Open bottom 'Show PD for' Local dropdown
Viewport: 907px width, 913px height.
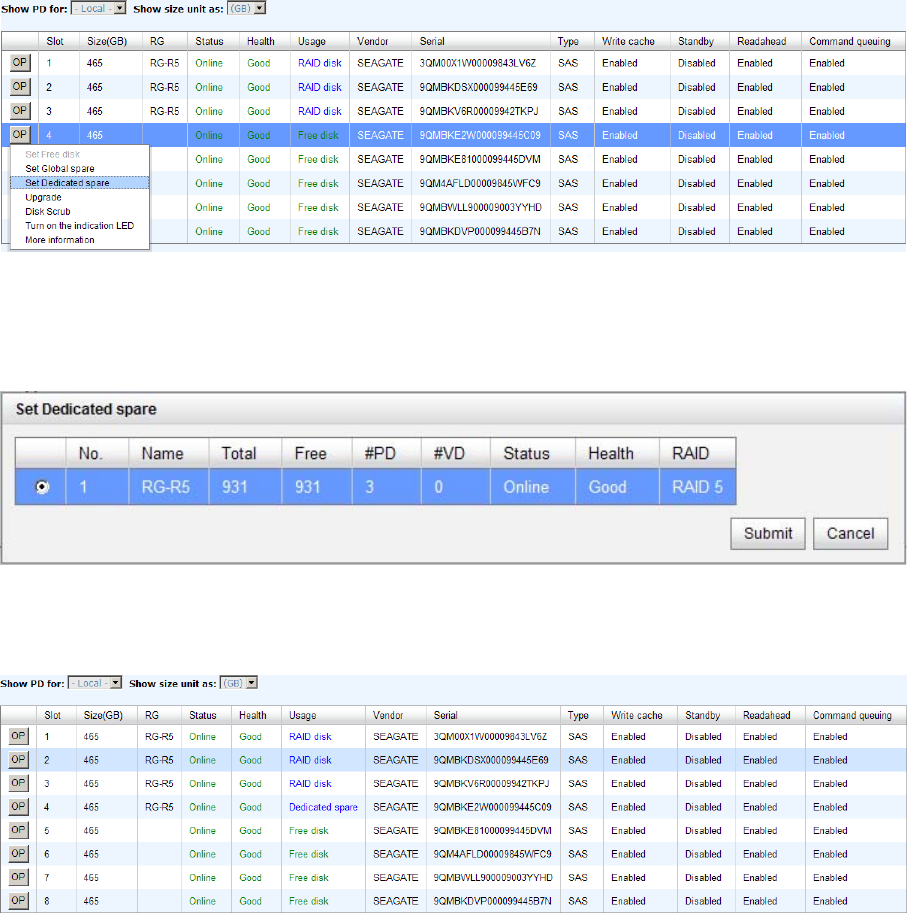tap(101, 682)
